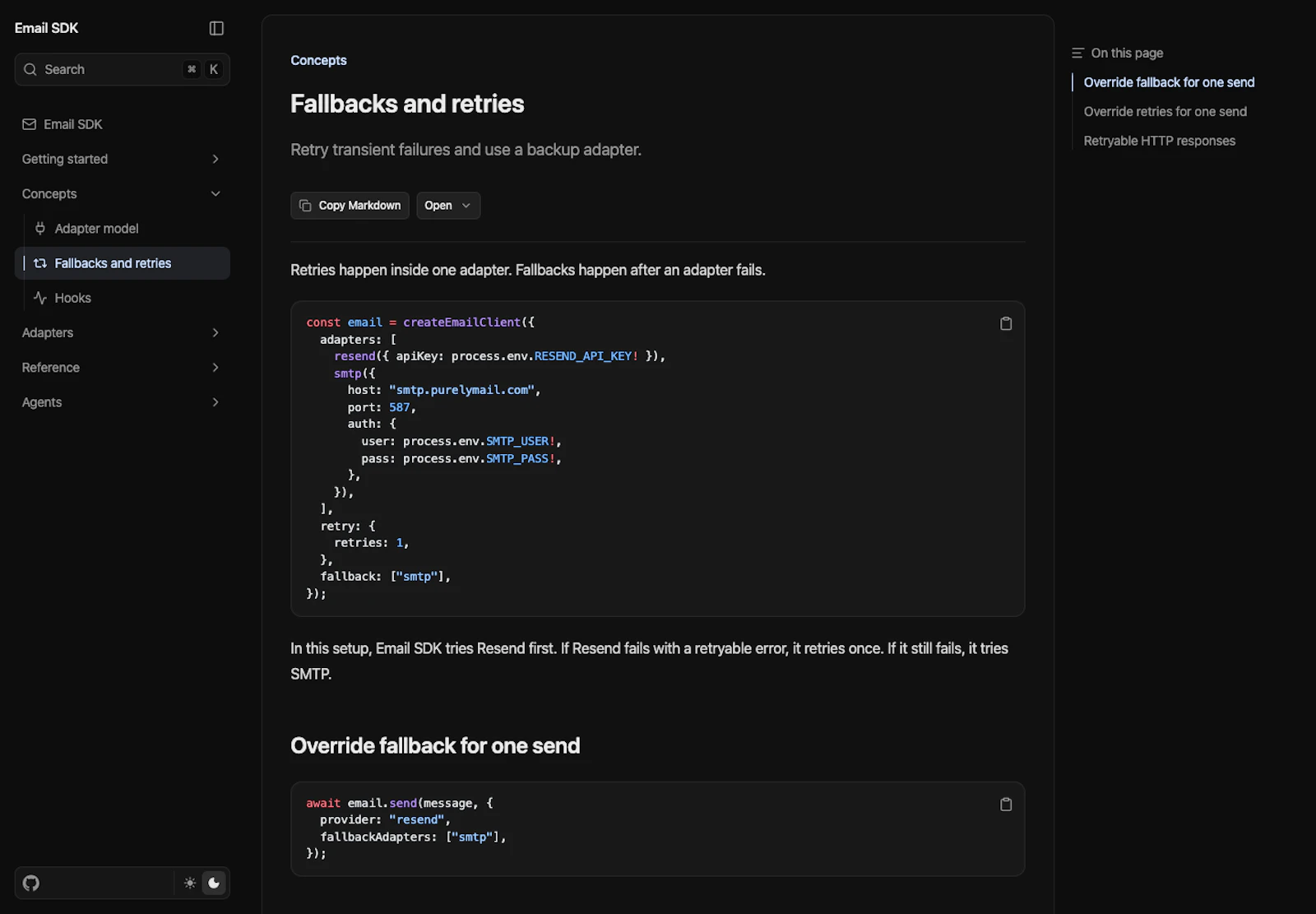Click the Email SDK logo title
The width and height of the screenshot is (1316, 914).
[x=46, y=28]
